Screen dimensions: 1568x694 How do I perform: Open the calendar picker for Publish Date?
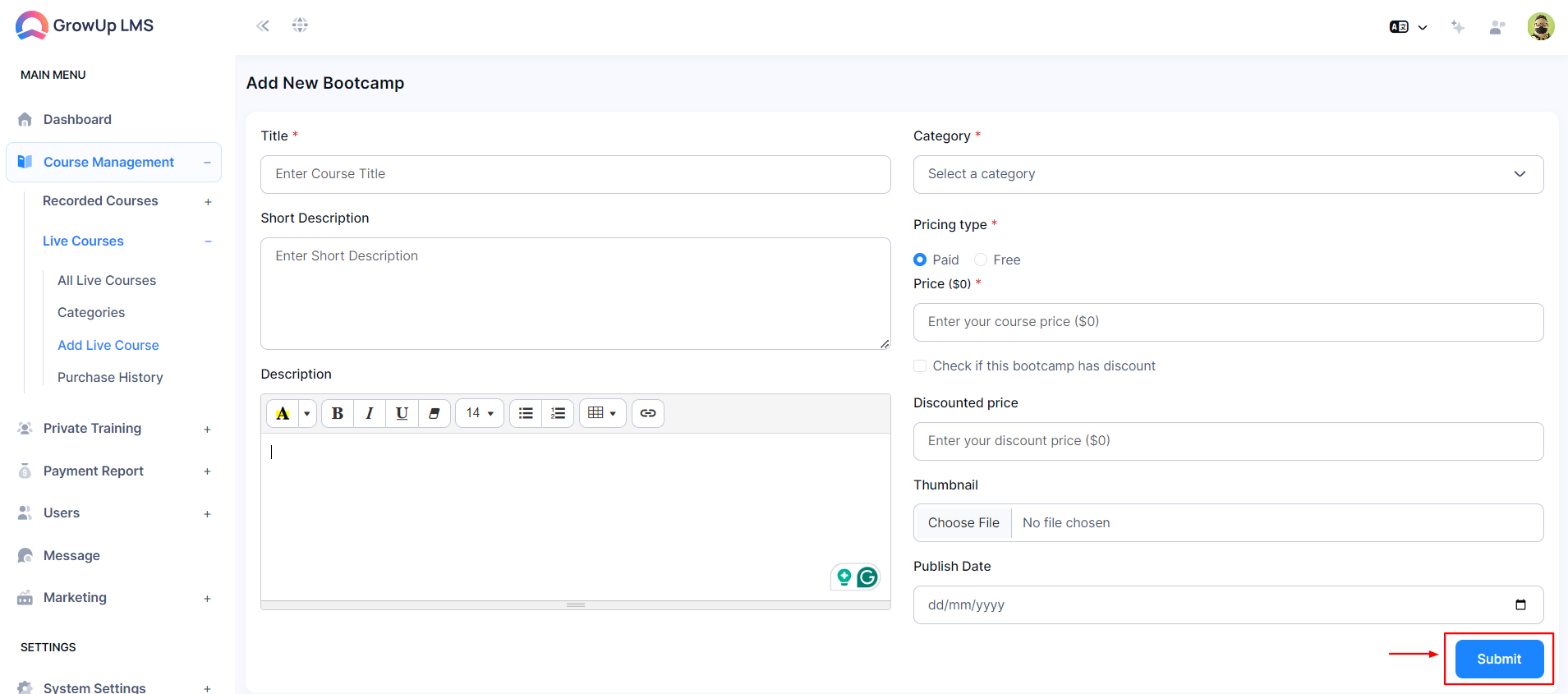1520,604
